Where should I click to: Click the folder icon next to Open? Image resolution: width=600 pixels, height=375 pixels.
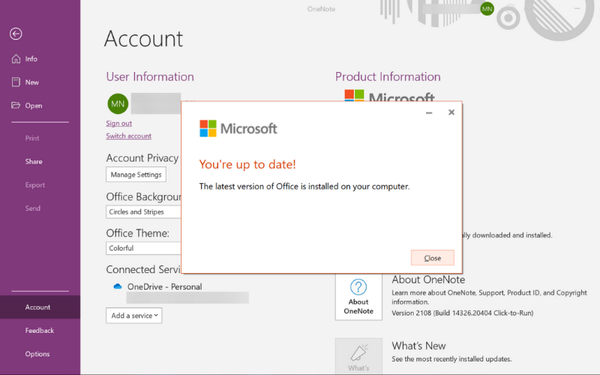[x=16, y=105]
